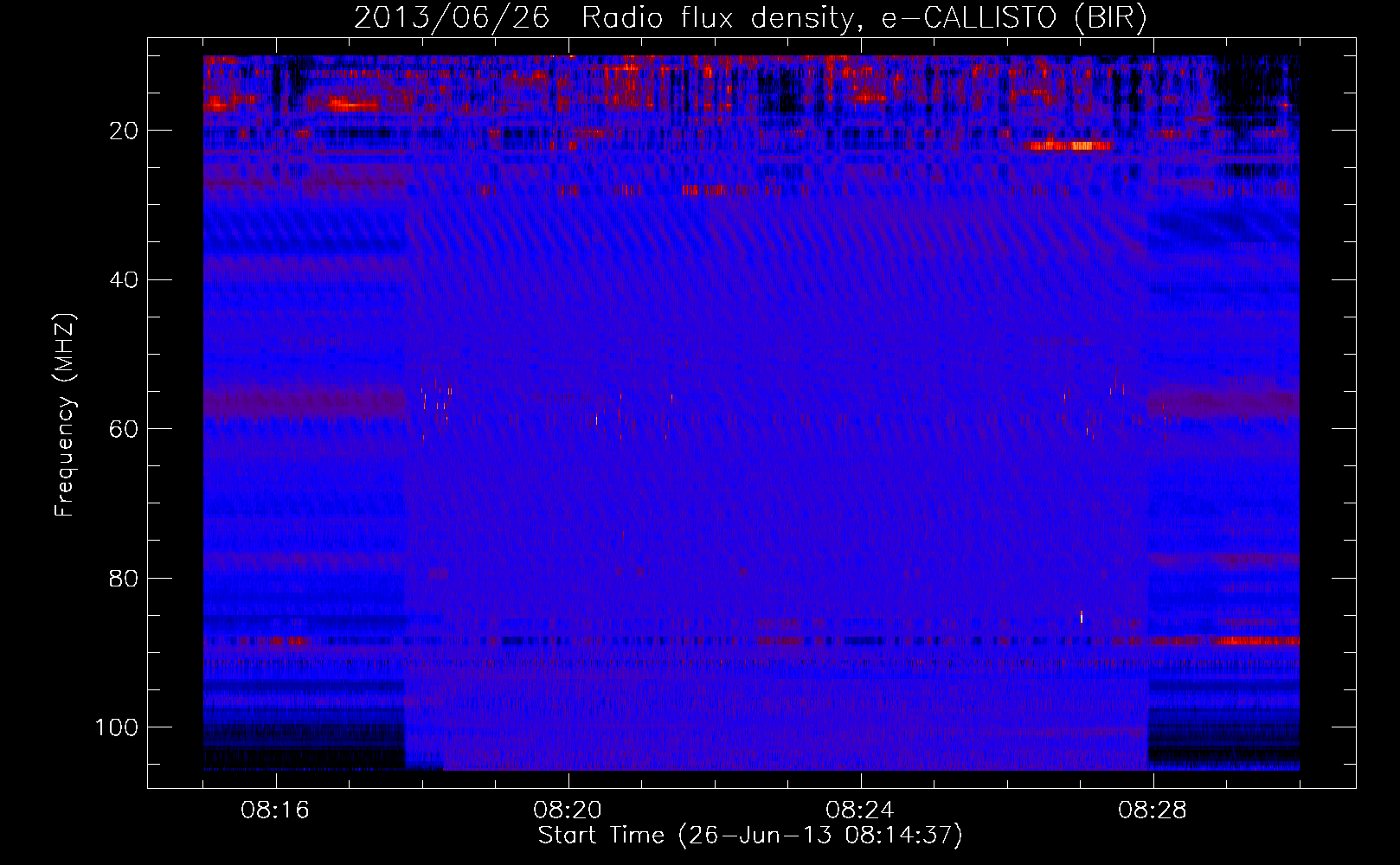
Task: Click the "08:24" time tick label
Action: [x=860, y=811]
